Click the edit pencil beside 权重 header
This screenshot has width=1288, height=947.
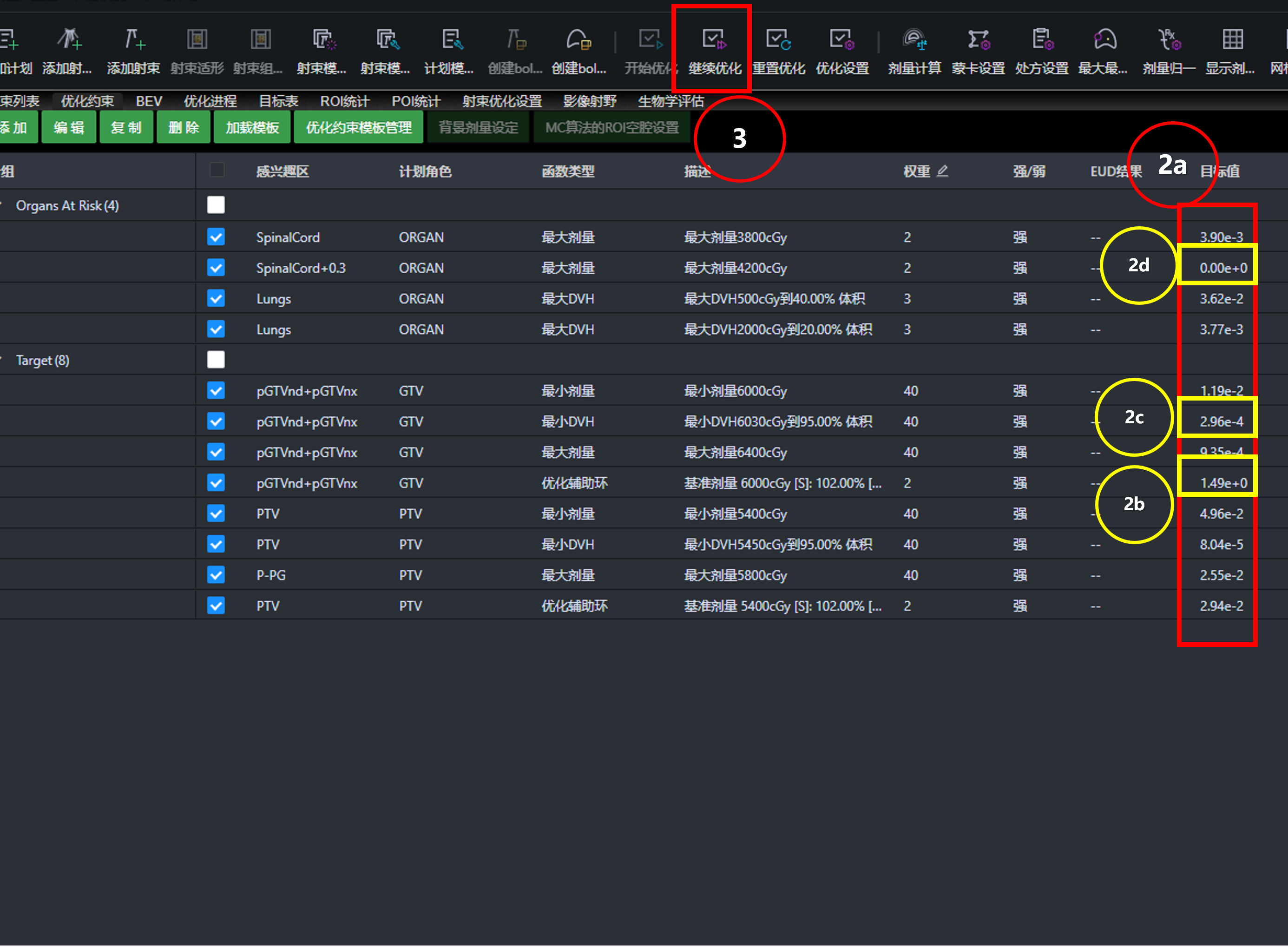[942, 171]
